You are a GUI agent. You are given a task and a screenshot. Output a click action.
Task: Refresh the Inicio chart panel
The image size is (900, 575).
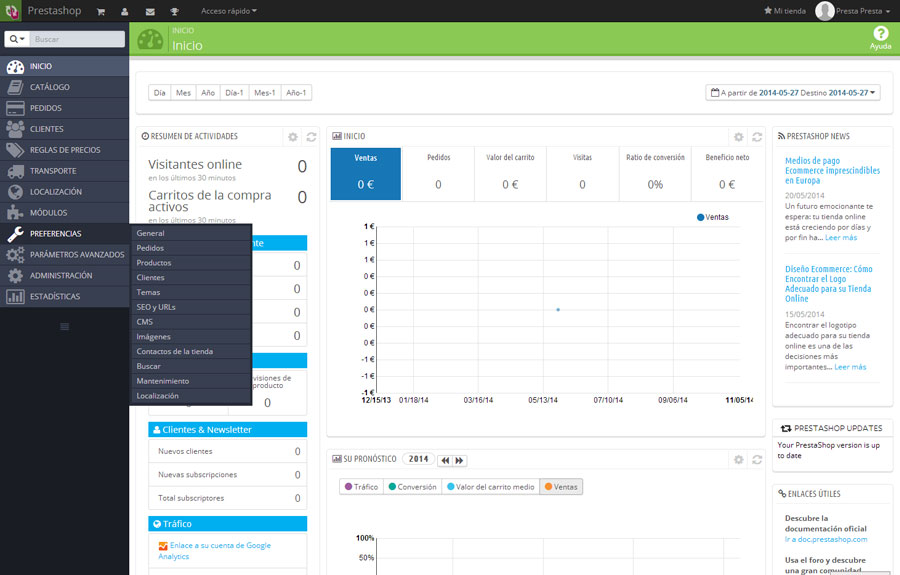pos(757,137)
